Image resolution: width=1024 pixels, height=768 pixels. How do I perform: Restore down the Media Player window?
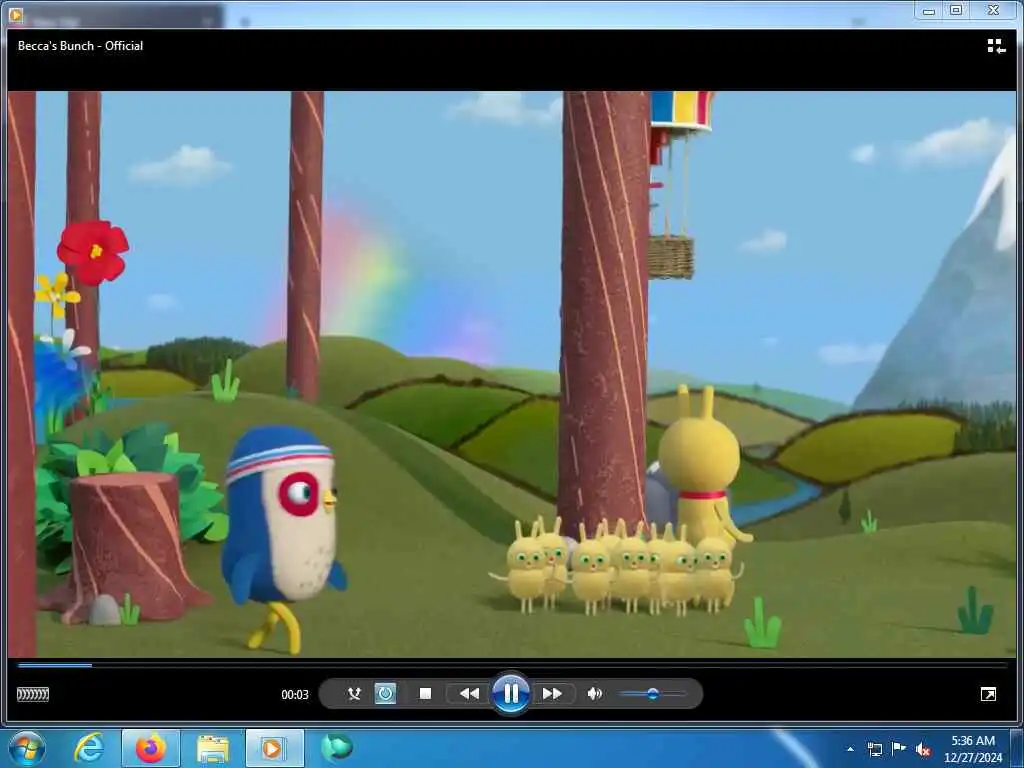(x=956, y=10)
